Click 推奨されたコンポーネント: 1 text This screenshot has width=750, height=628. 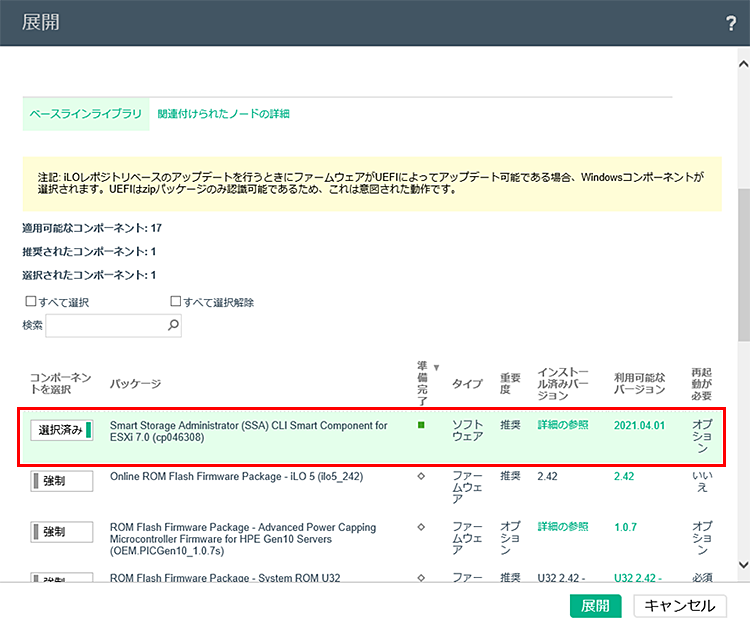[89, 252]
